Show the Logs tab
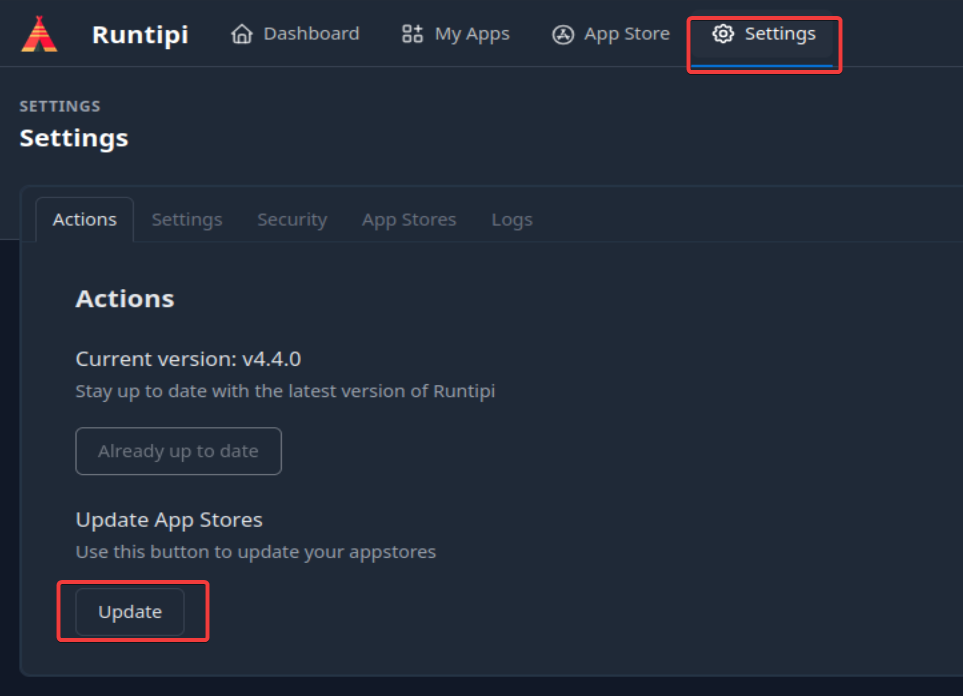This screenshot has height=696, width=963. point(512,219)
